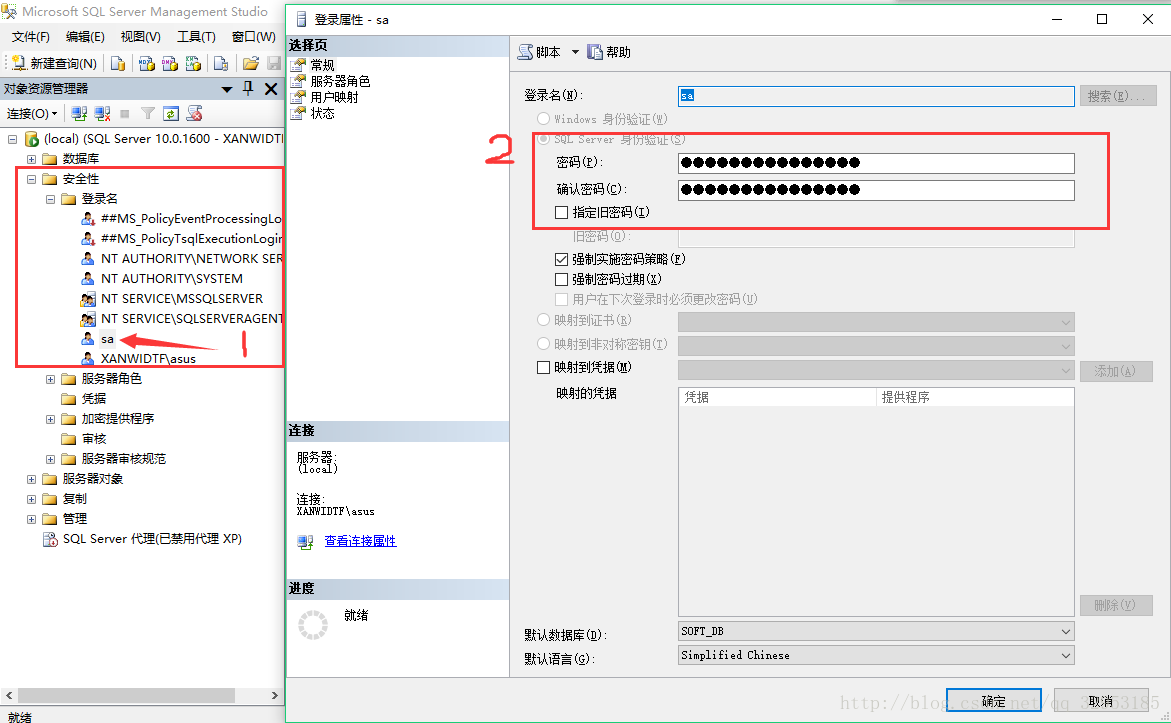Expand the 管理 folder

(31, 519)
